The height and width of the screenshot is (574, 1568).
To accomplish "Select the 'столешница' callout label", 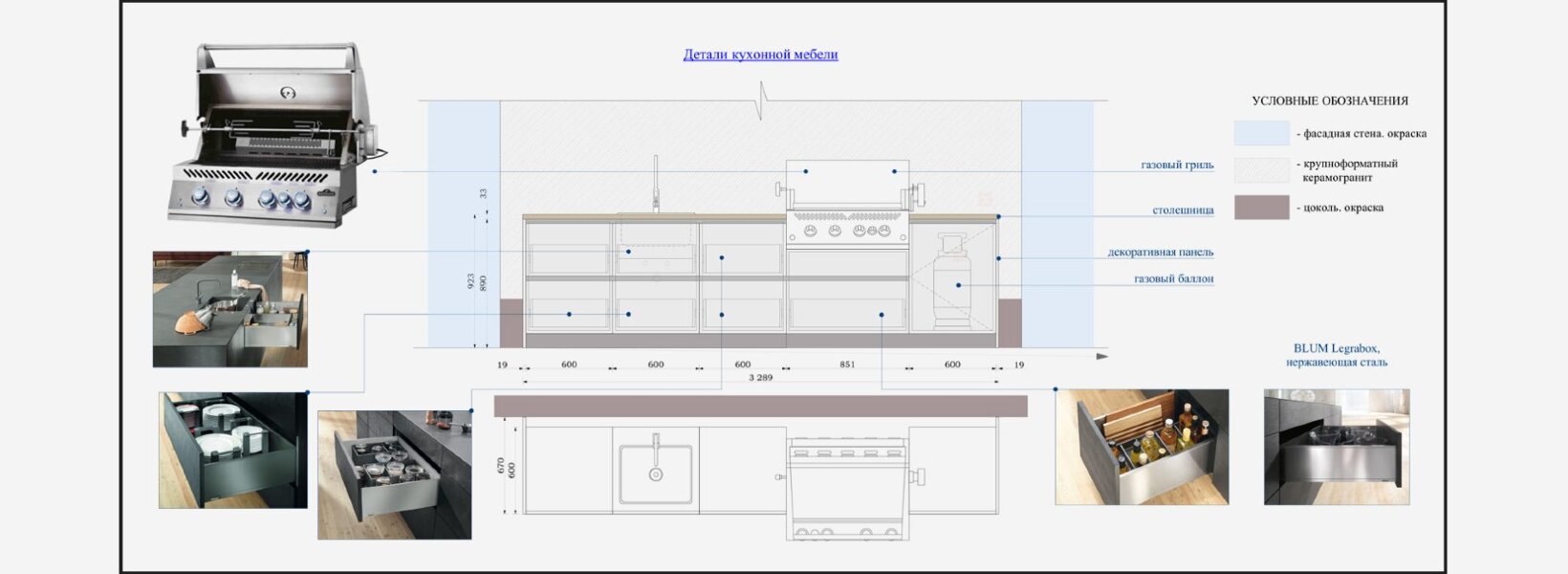I will [1183, 210].
